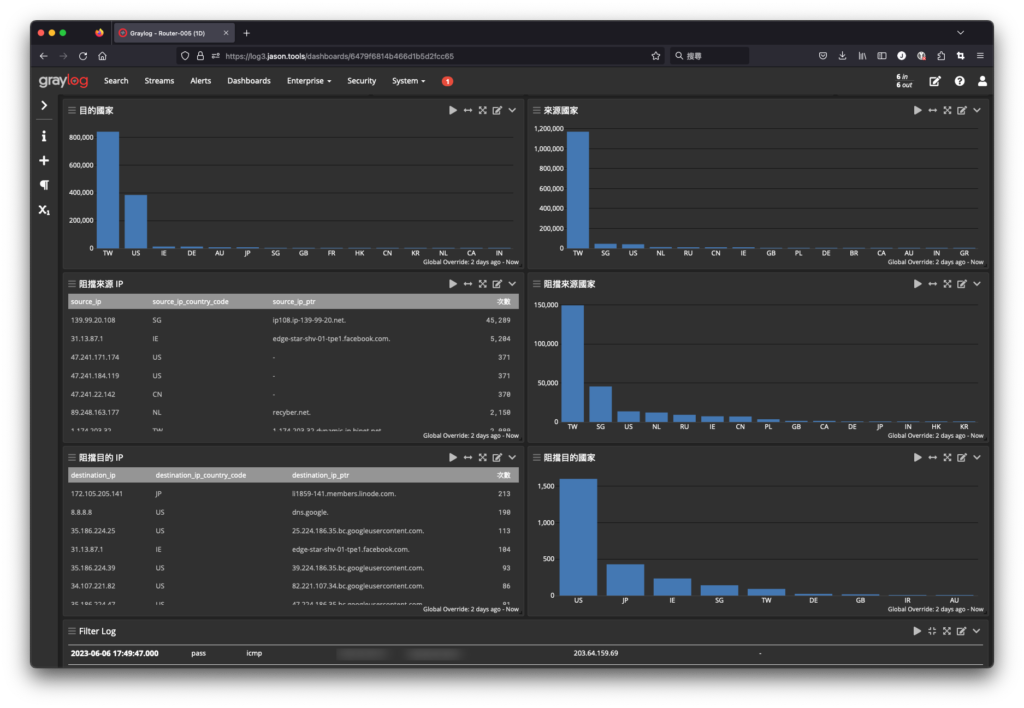1024x708 pixels.
Task: Stretch width of 阻擋來源 IP widget
Action: (468, 284)
